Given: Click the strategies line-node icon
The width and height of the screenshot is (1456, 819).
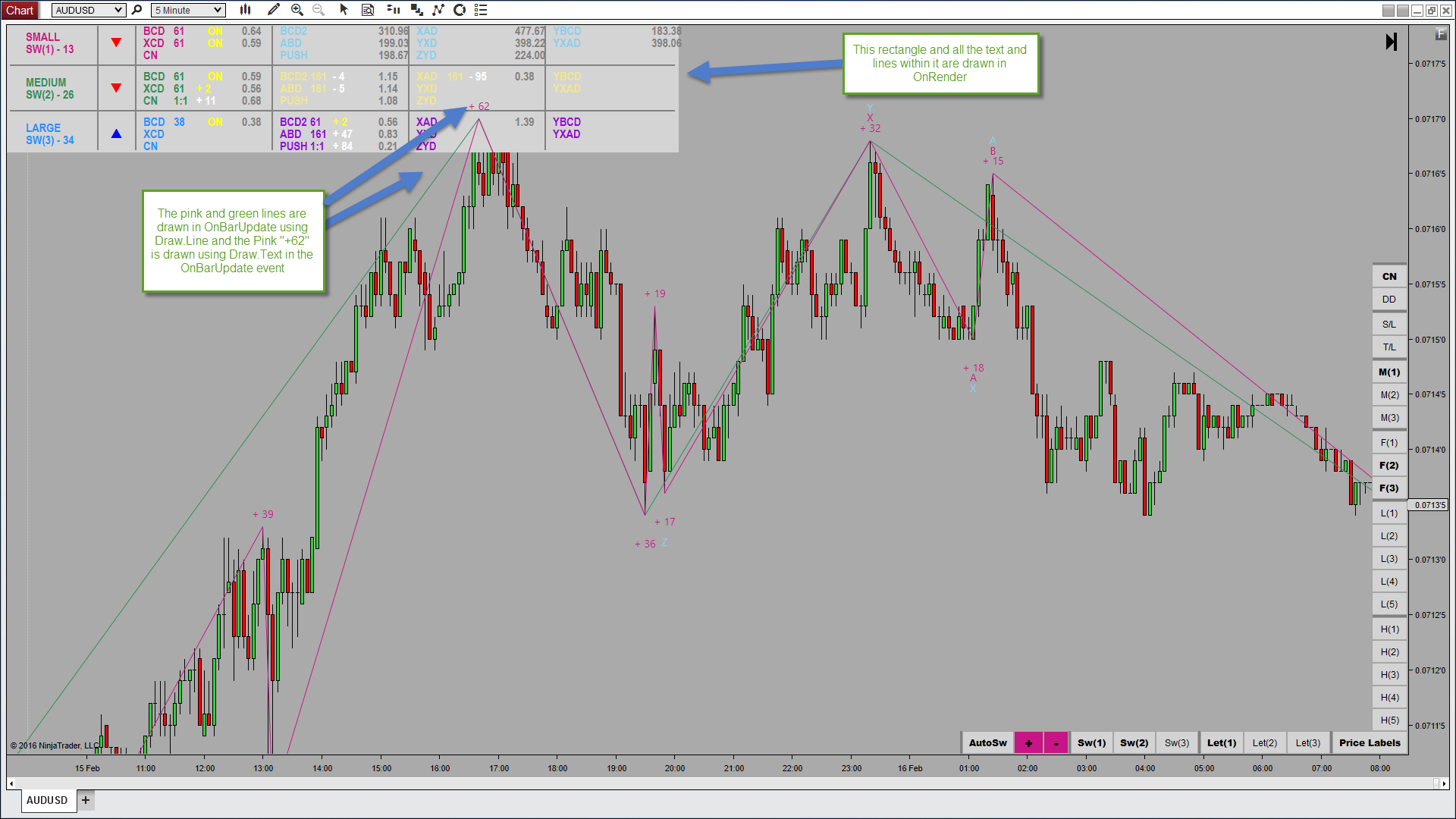Looking at the screenshot, I should pos(438,10).
